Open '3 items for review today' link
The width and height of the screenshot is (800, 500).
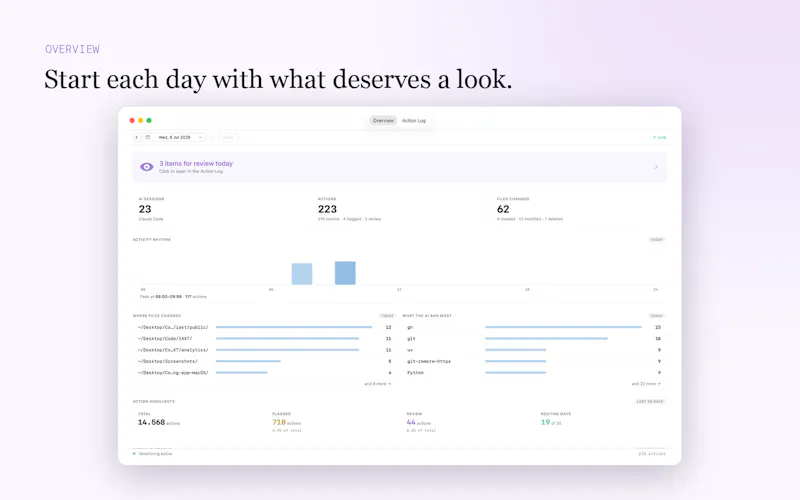click(x=196, y=164)
